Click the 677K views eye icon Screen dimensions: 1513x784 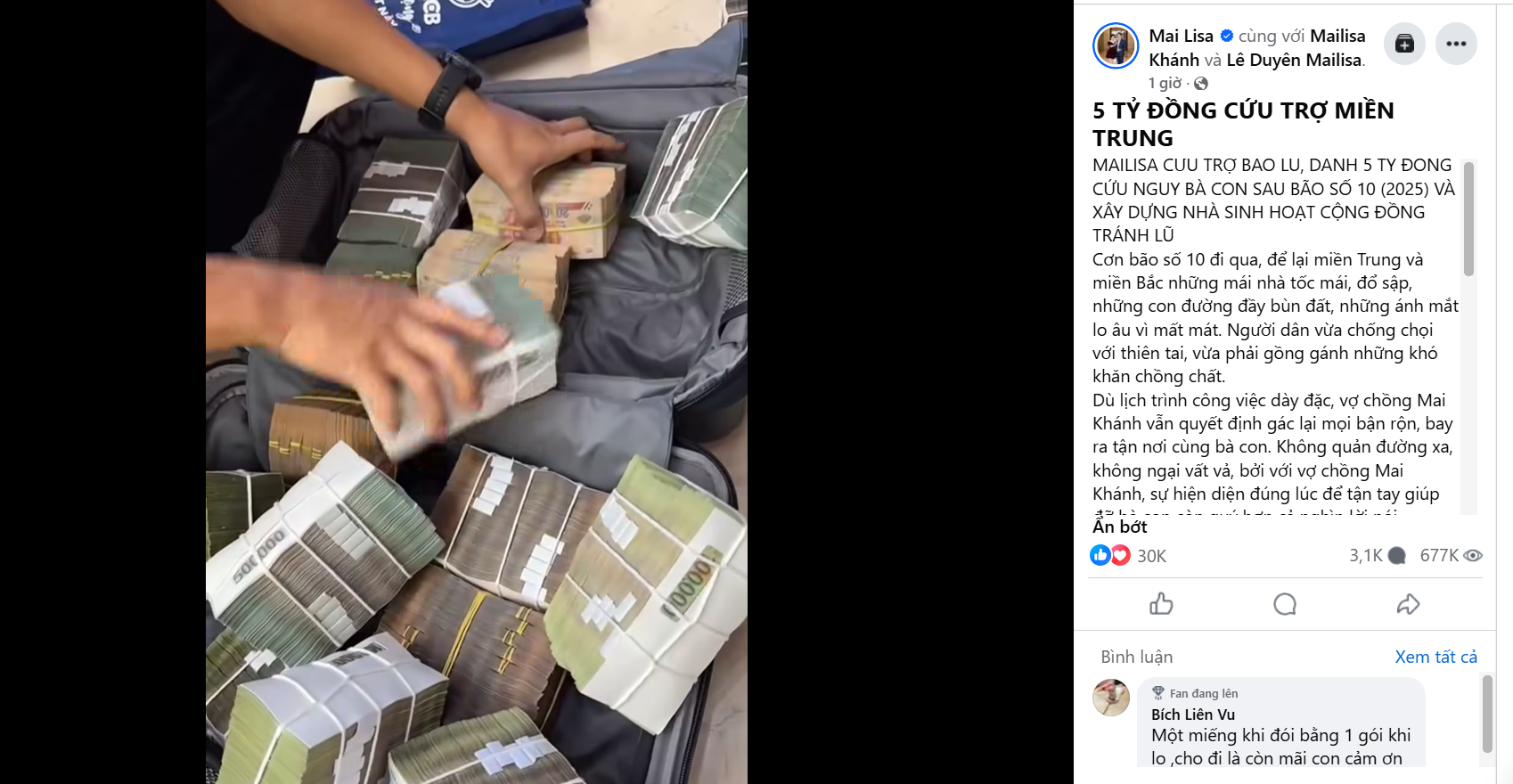(x=1473, y=556)
